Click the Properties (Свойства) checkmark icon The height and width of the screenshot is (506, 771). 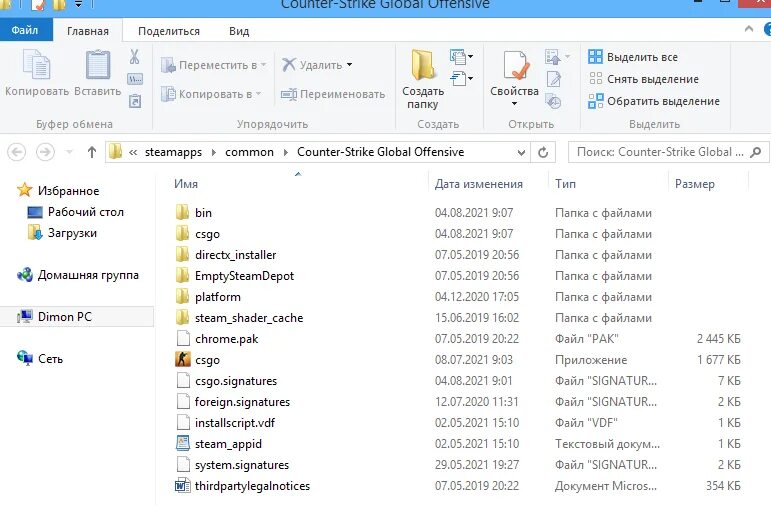(515, 65)
